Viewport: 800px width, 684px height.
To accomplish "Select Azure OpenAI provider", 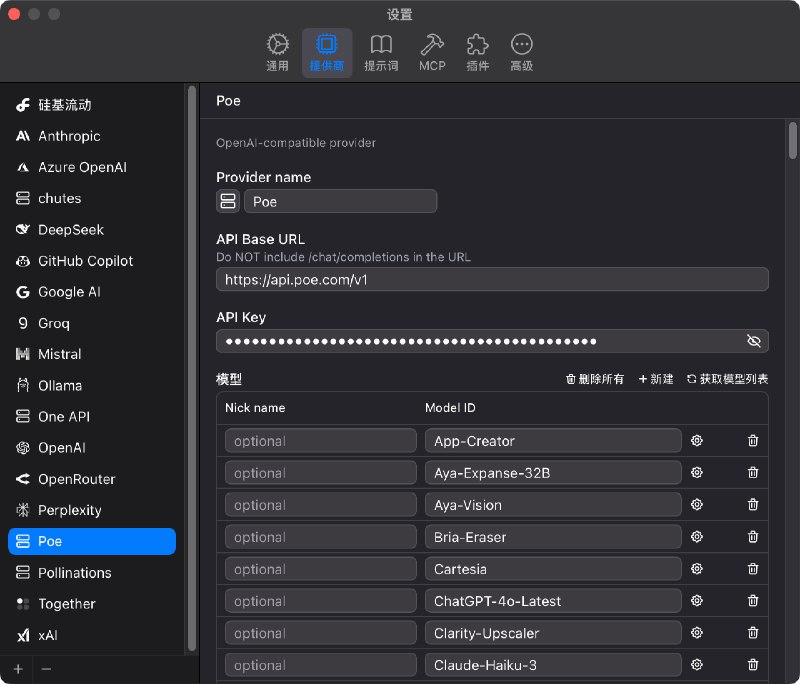I will 92,167.
